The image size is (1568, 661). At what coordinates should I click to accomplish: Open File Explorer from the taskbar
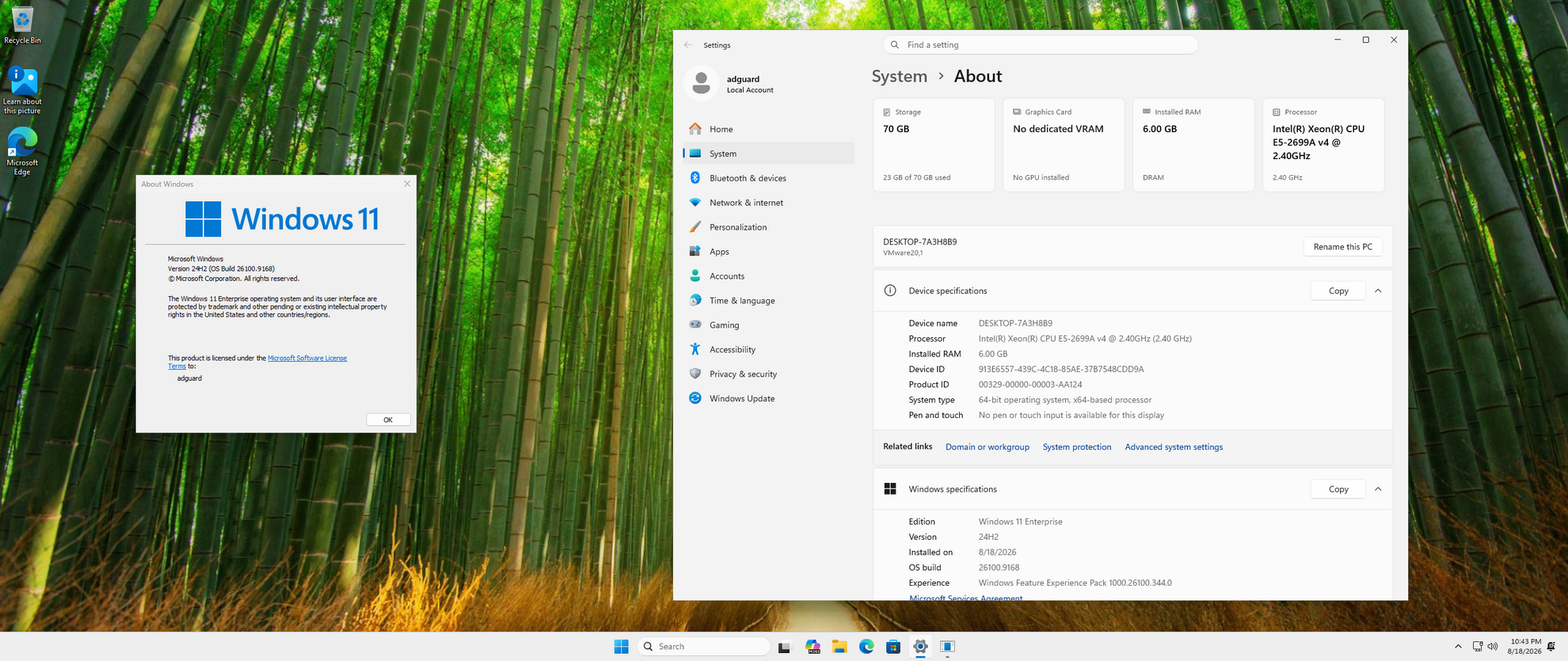839,647
